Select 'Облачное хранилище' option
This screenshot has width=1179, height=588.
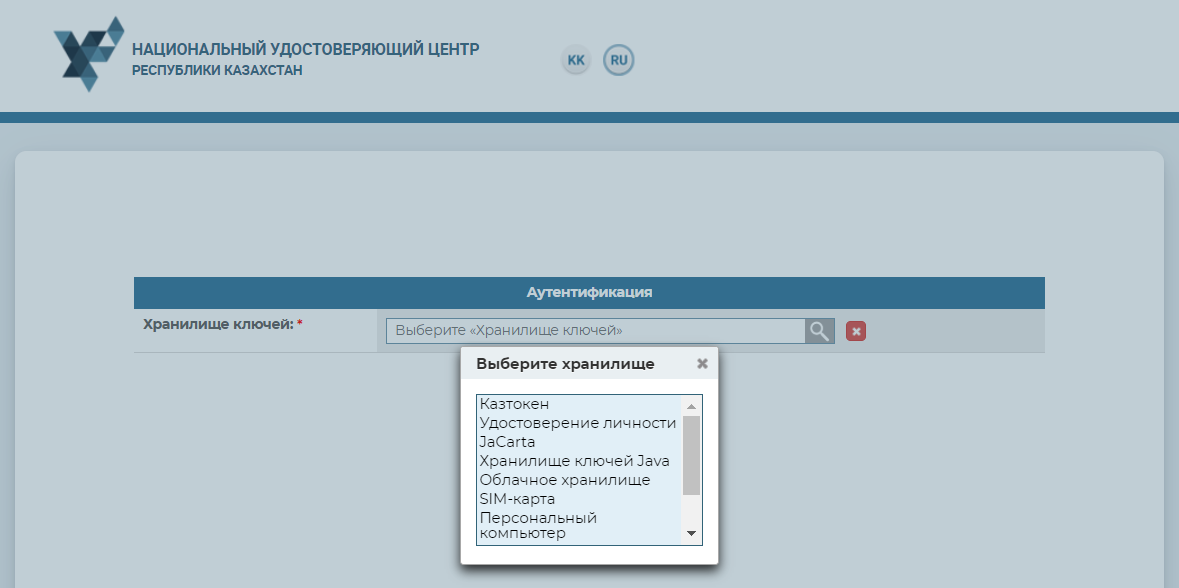click(564, 480)
